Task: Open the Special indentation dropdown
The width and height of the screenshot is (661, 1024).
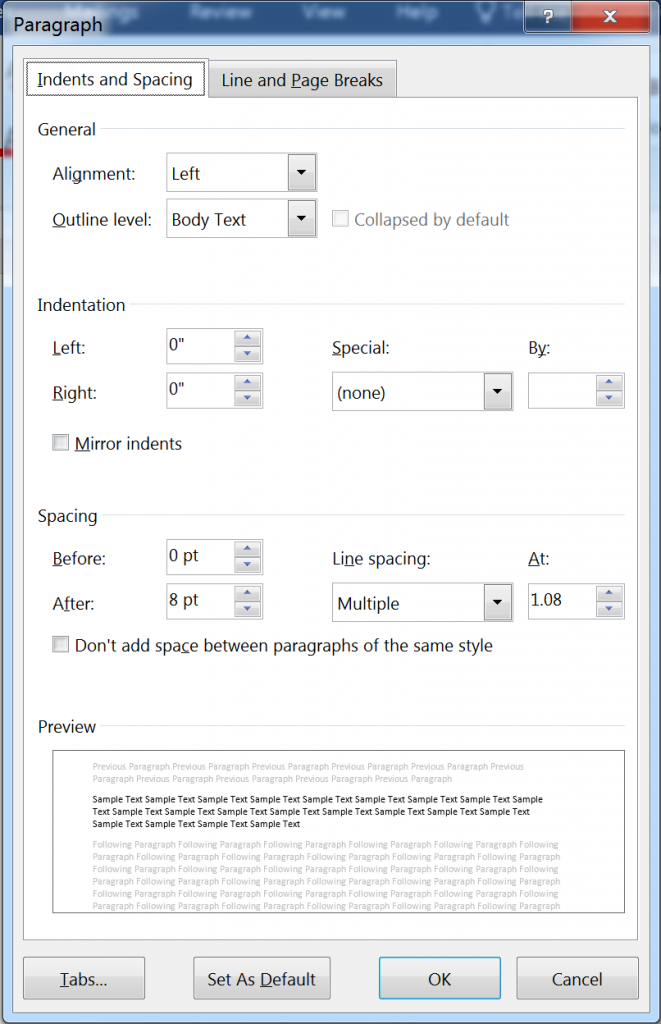Action: coord(498,391)
